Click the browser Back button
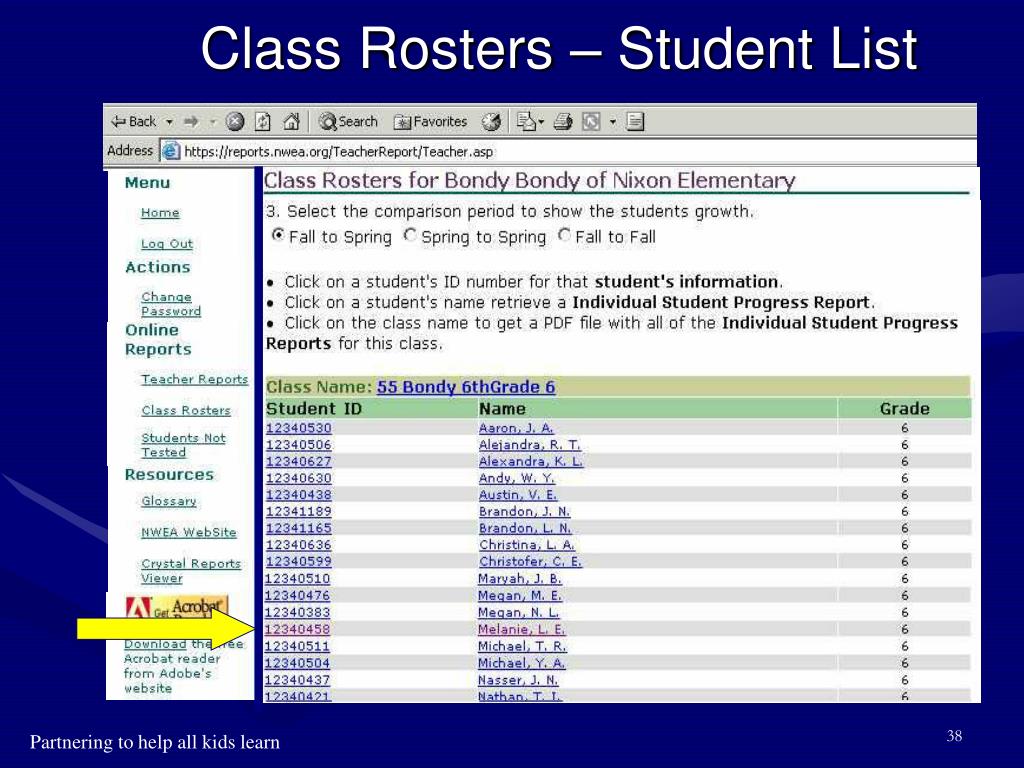 pyautogui.click(x=134, y=121)
